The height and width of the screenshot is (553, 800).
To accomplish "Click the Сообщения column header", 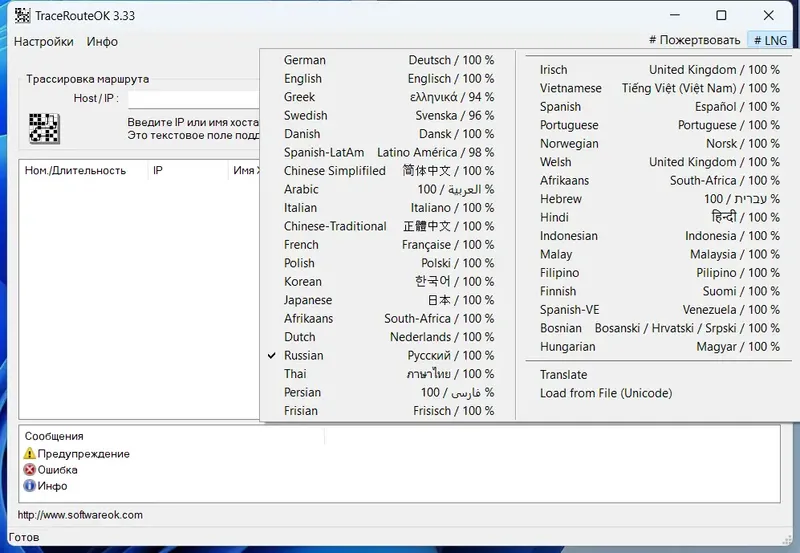I will [x=171, y=436].
